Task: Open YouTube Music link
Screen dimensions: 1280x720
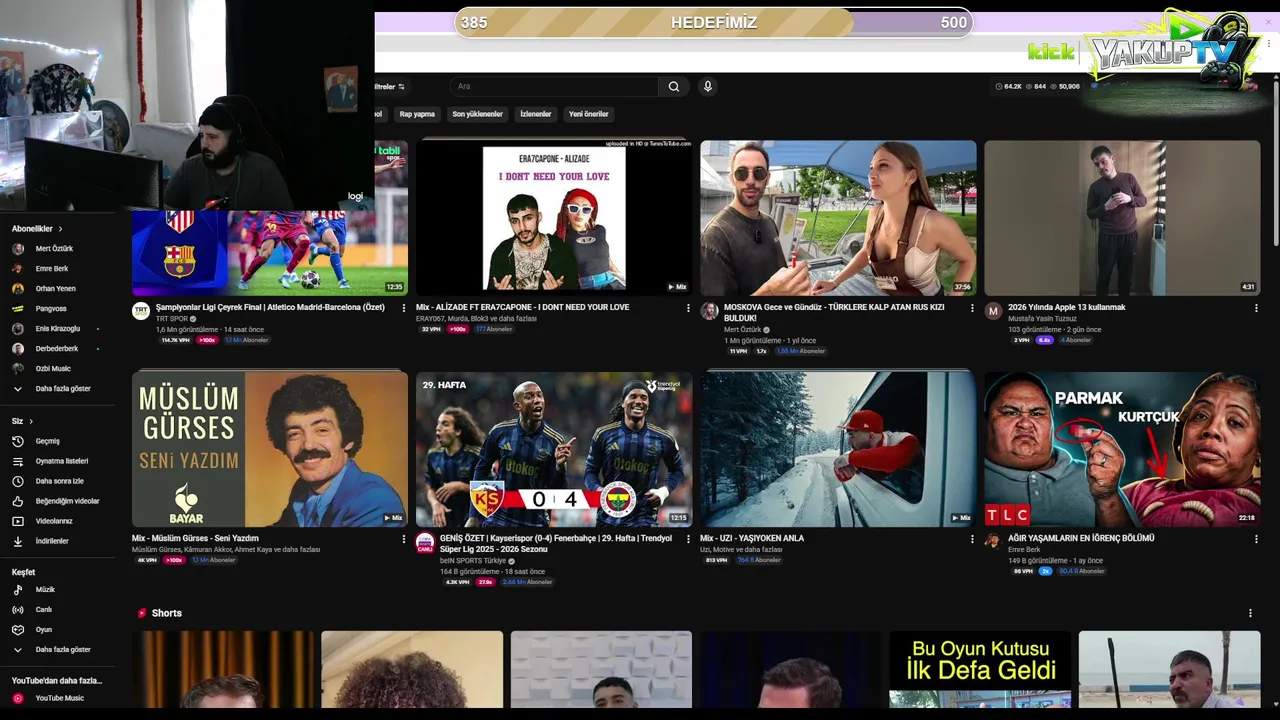Action: [59, 698]
